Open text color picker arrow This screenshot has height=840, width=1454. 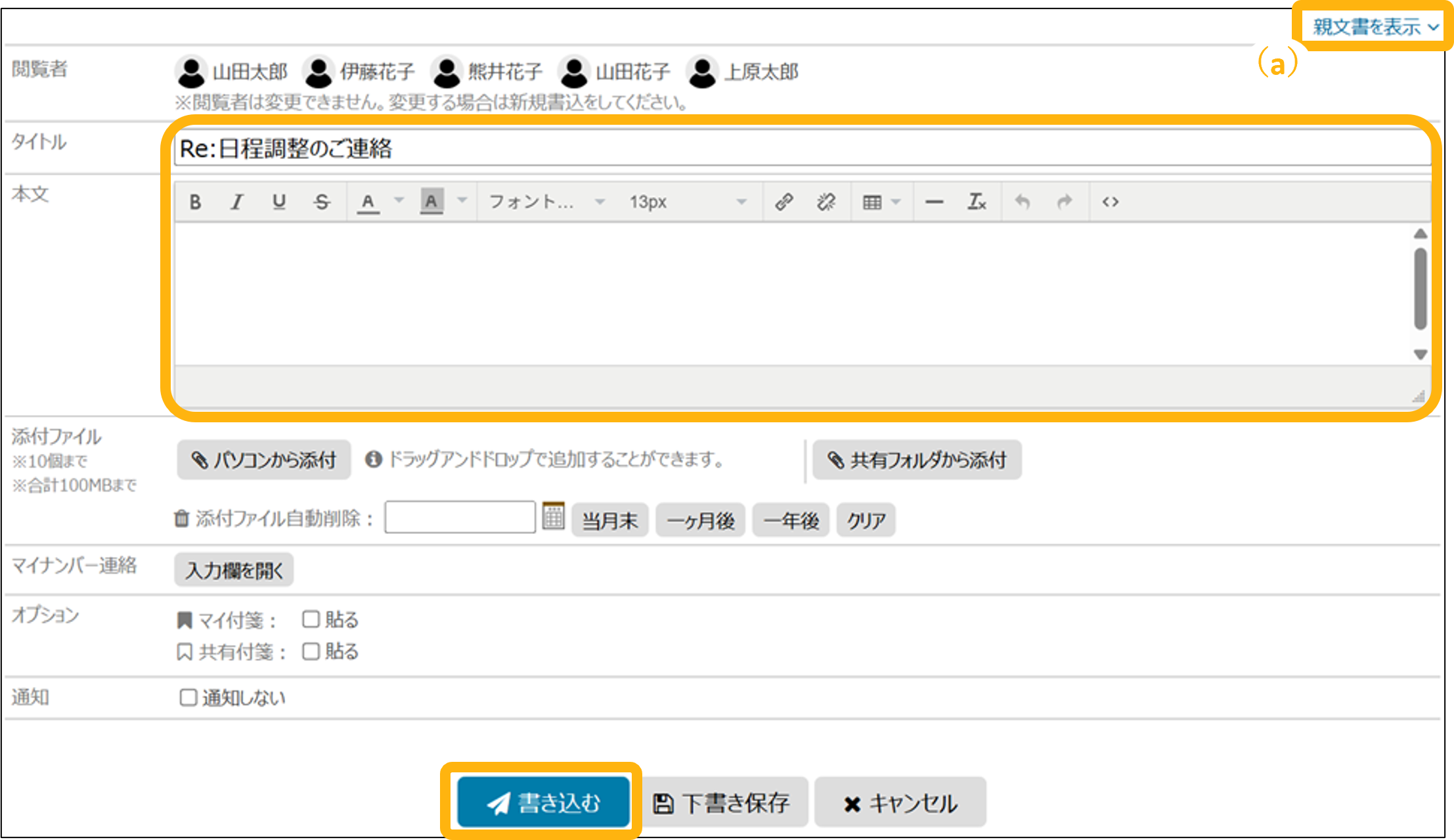399,200
